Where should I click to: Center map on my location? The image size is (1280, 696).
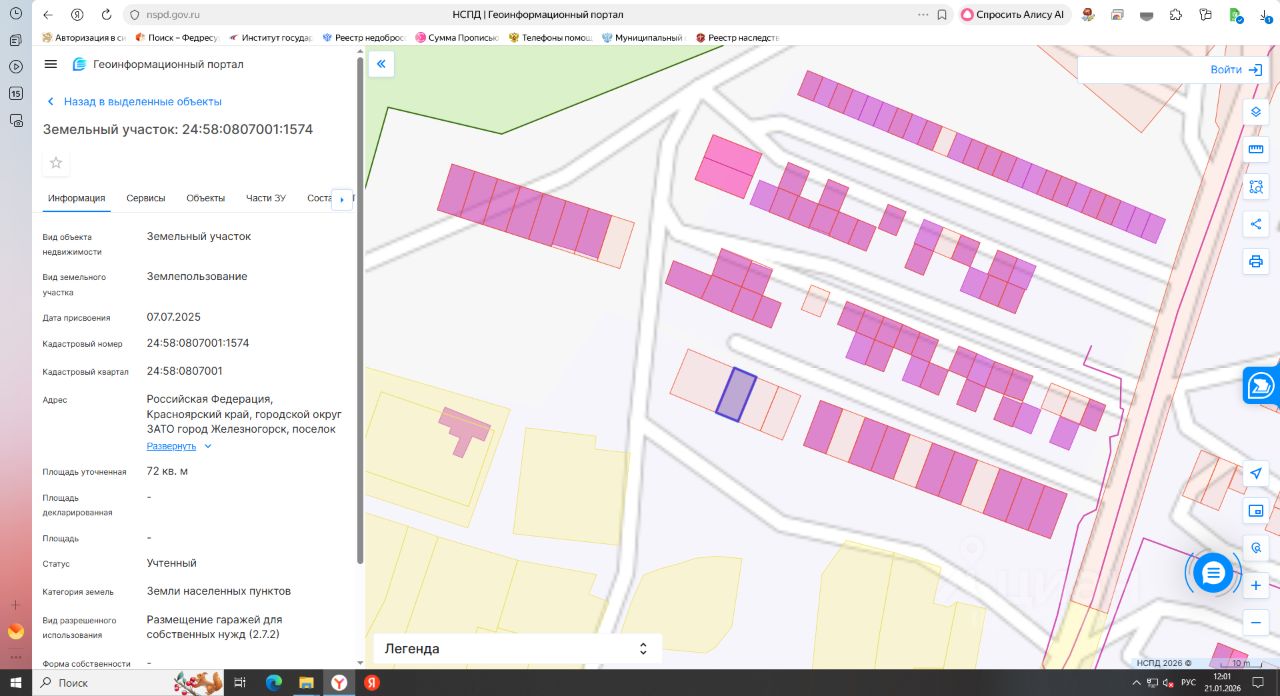coord(1256,474)
